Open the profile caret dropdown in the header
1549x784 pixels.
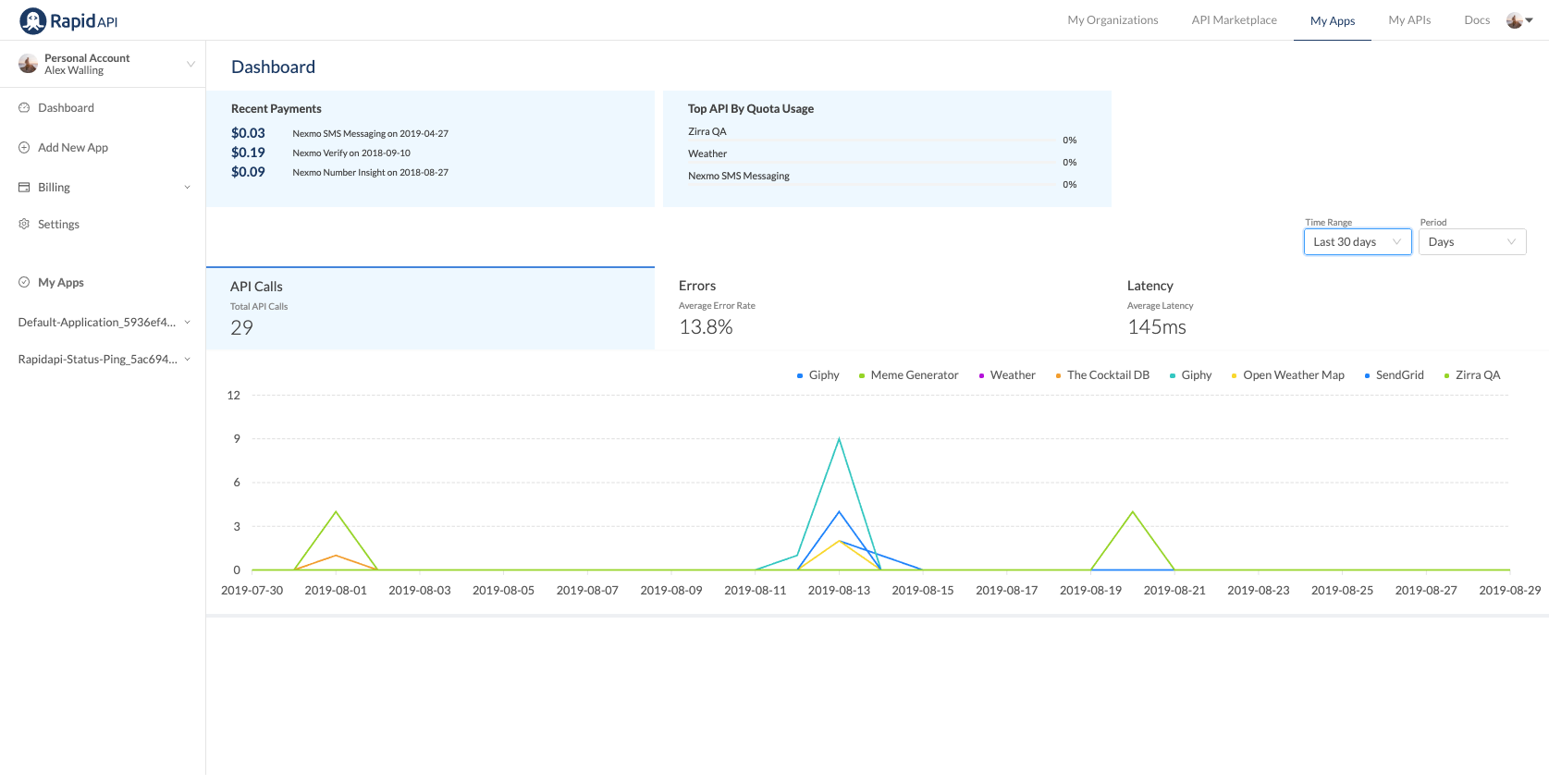click(x=1530, y=20)
